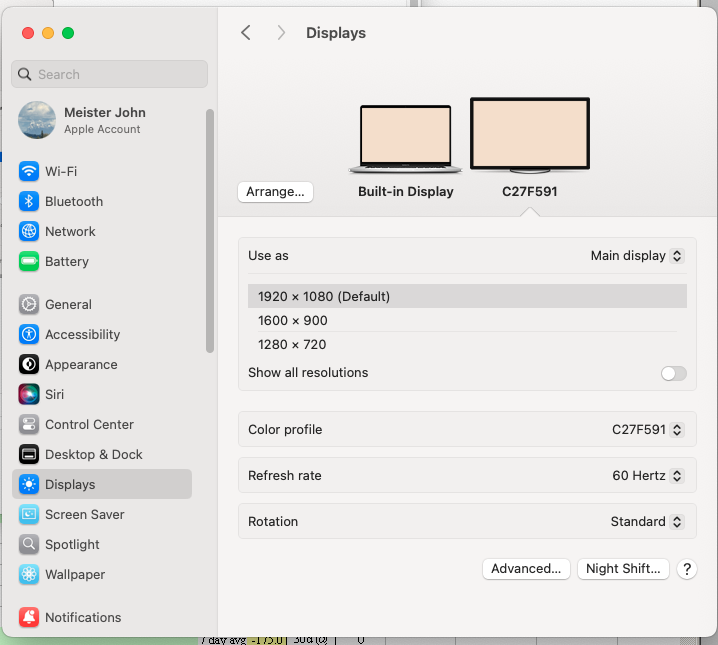Image resolution: width=718 pixels, height=645 pixels.
Task: Open the Wallpaper settings icon
Action: (29, 574)
